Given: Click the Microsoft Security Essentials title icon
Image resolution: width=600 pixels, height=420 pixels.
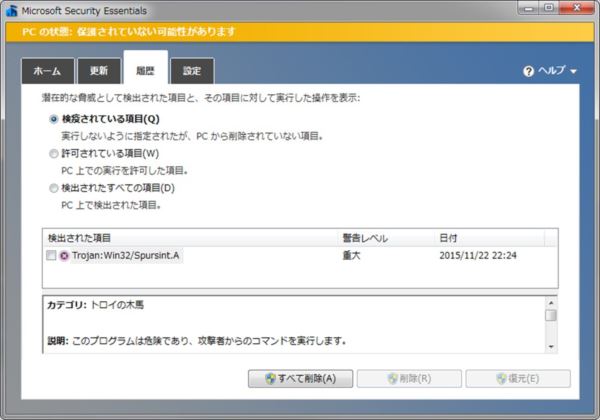Looking at the screenshot, I should [12, 11].
